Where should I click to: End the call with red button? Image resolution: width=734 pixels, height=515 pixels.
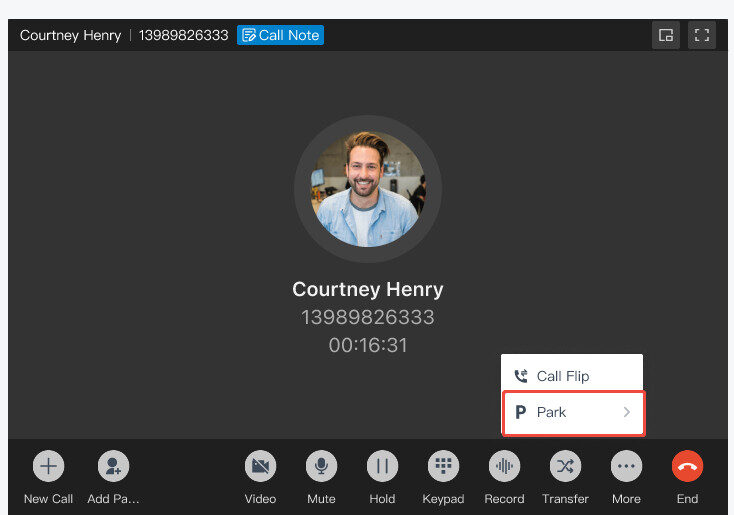click(687, 466)
